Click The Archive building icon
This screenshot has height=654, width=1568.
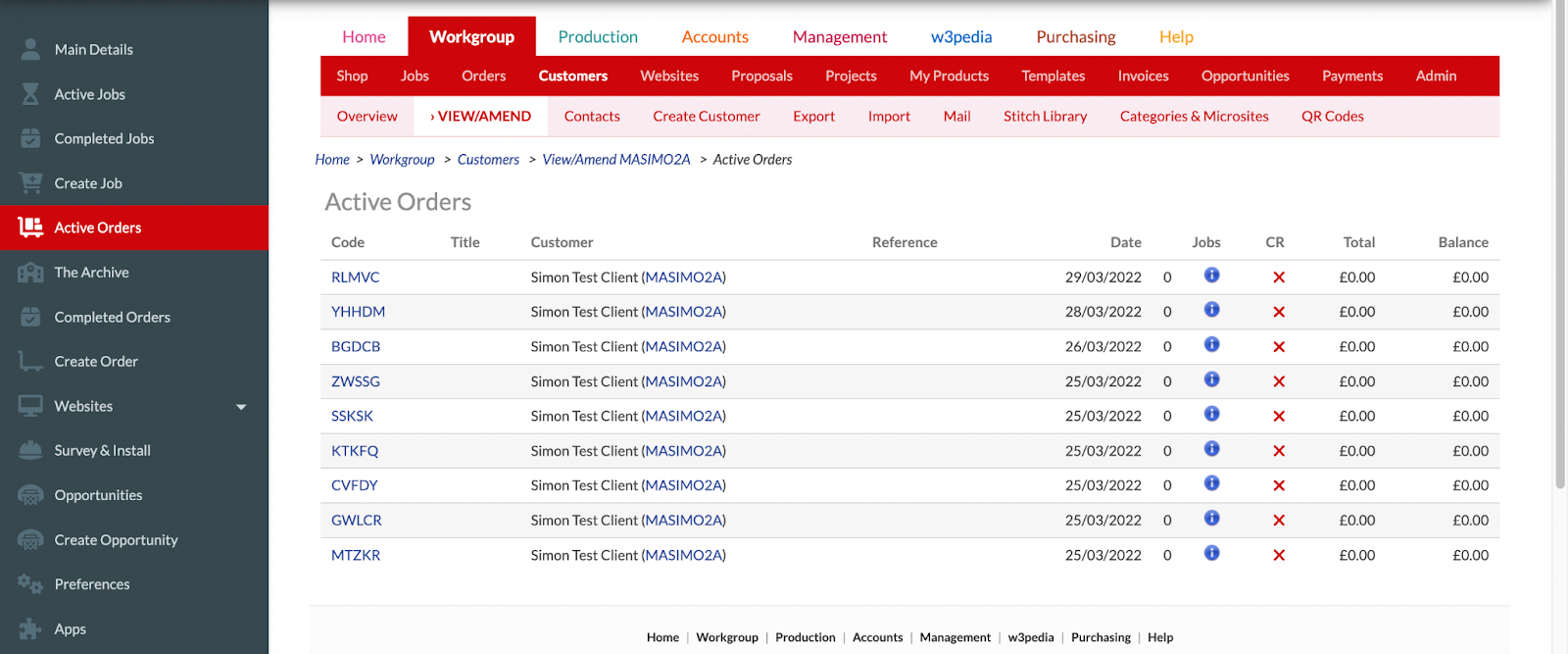[x=30, y=273]
